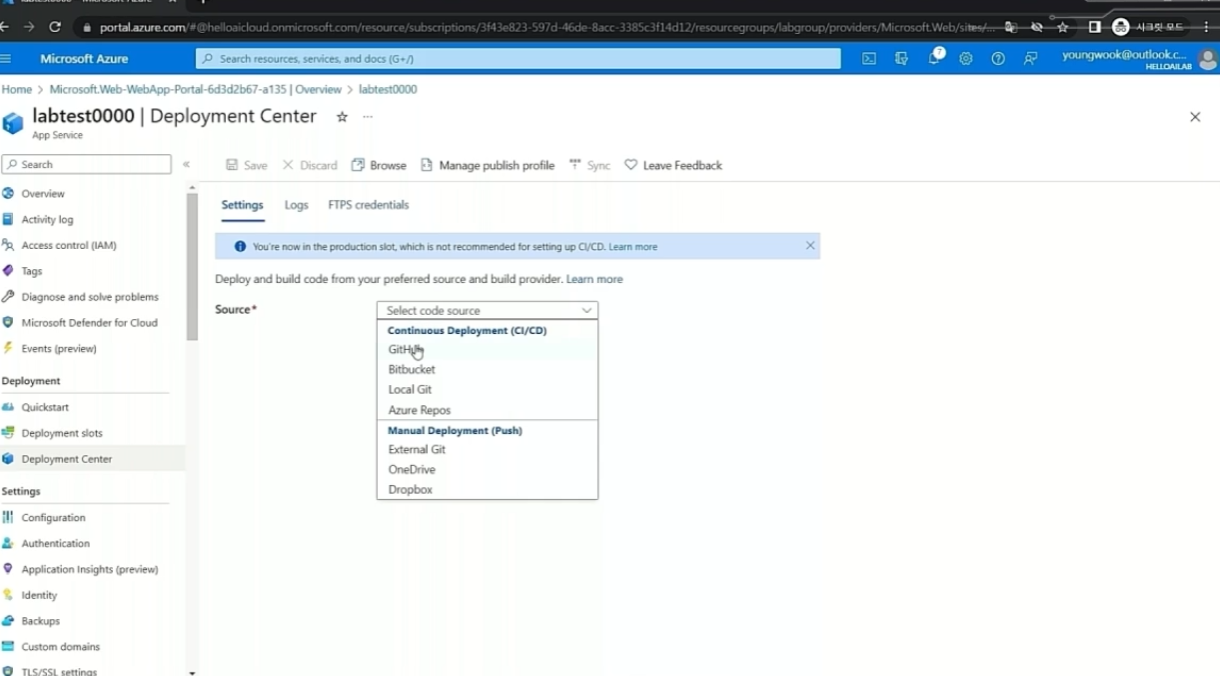This screenshot has width=1220, height=676.
Task: Expand the Select code source dropdown
Action: 487,311
